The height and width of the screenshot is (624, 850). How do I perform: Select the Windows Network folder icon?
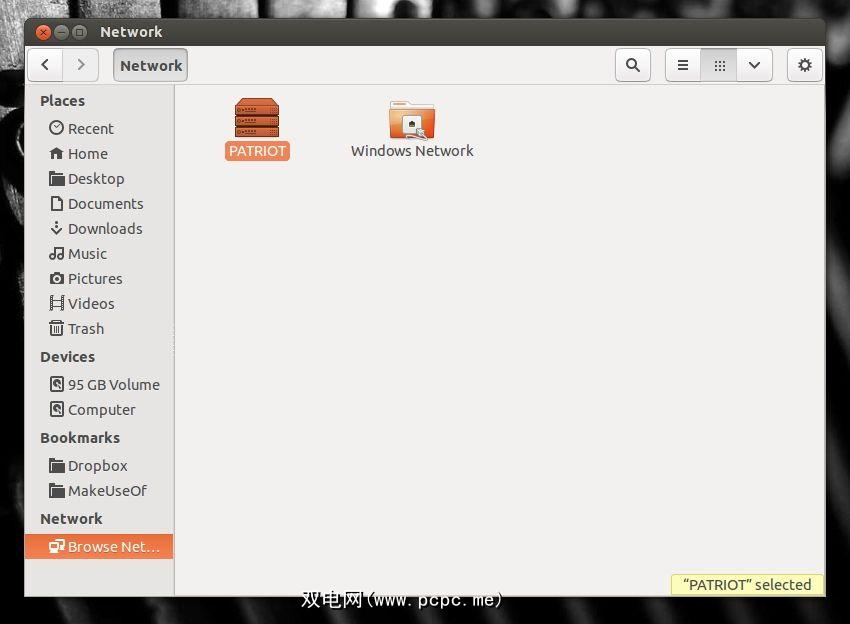[x=412, y=120]
